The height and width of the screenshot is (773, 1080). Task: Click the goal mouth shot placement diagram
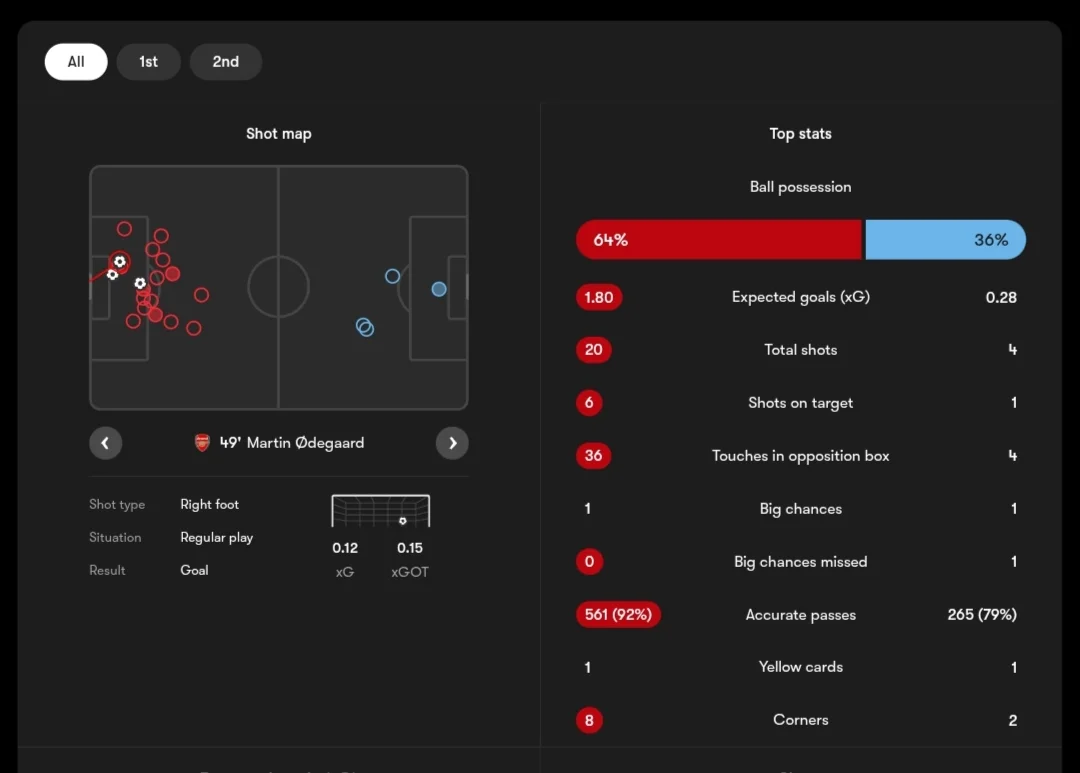point(380,511)
